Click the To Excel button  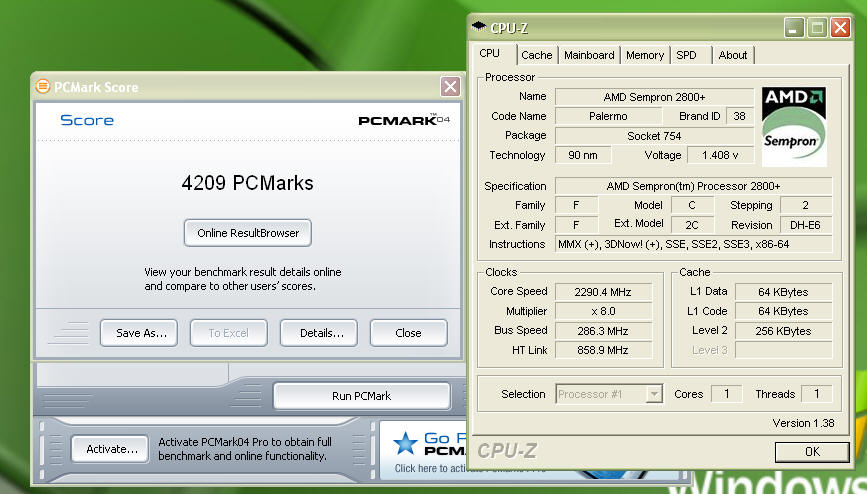[x=228, y=333]
